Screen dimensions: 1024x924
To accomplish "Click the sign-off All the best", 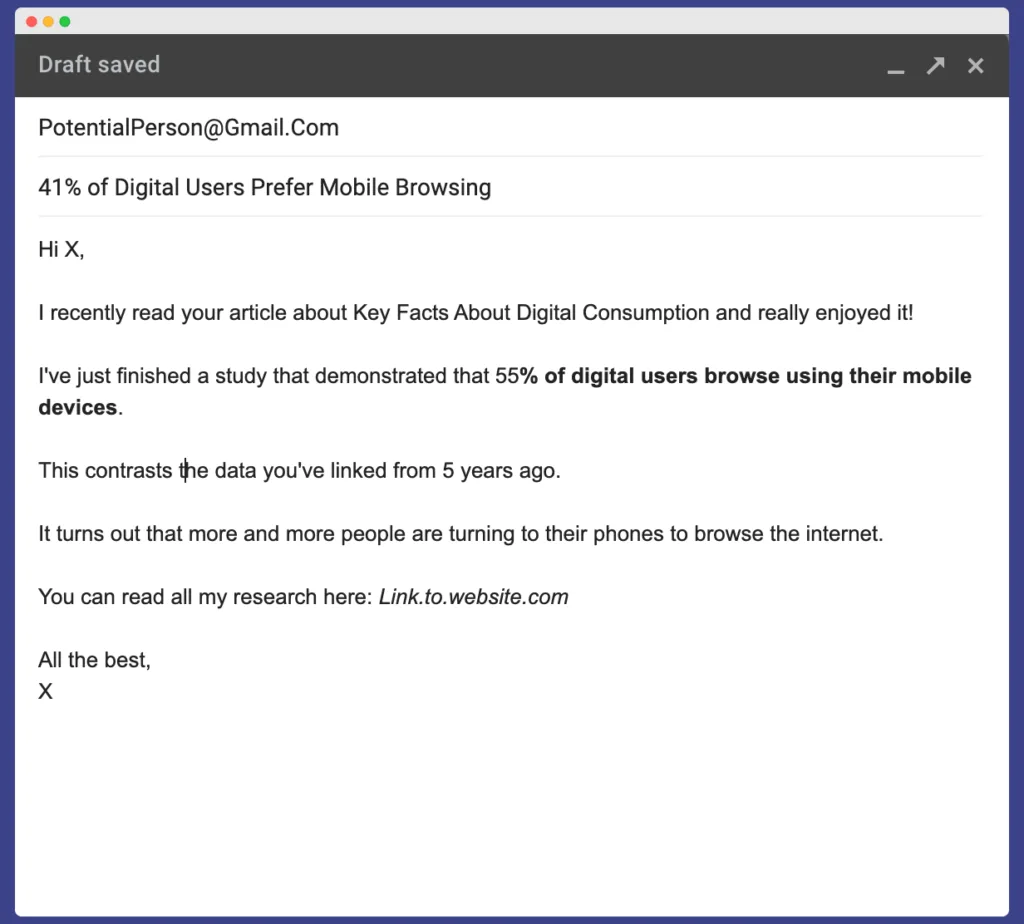I will [94, 660].
